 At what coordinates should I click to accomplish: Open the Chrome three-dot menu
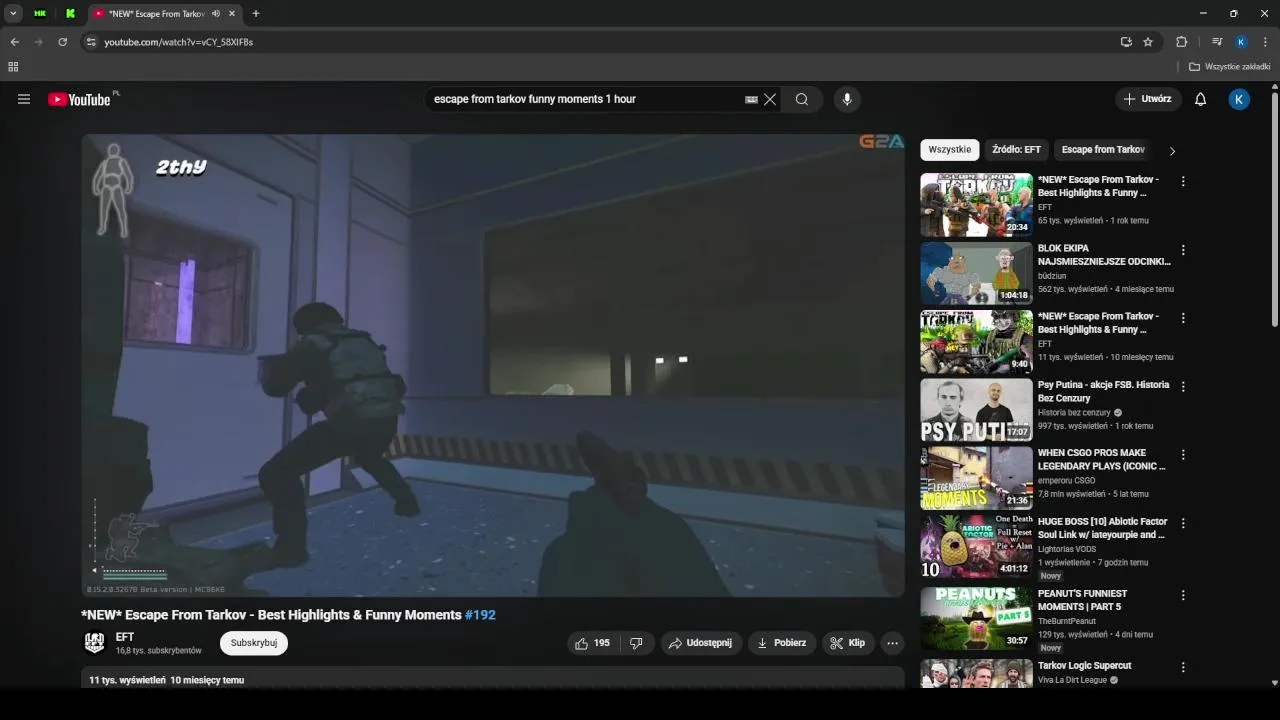click(x=1265, y=42)
